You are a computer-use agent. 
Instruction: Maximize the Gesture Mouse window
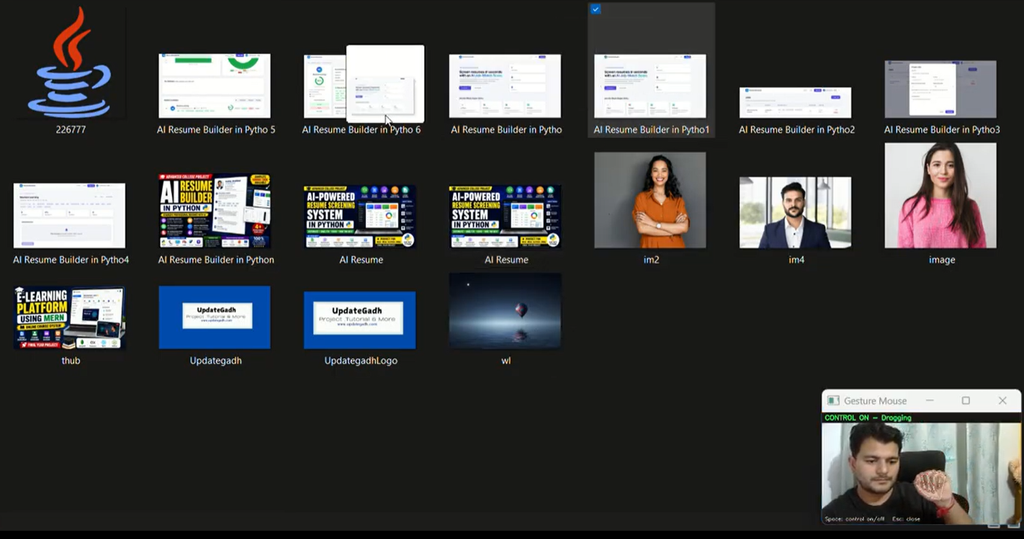click(x=966, y=400)
